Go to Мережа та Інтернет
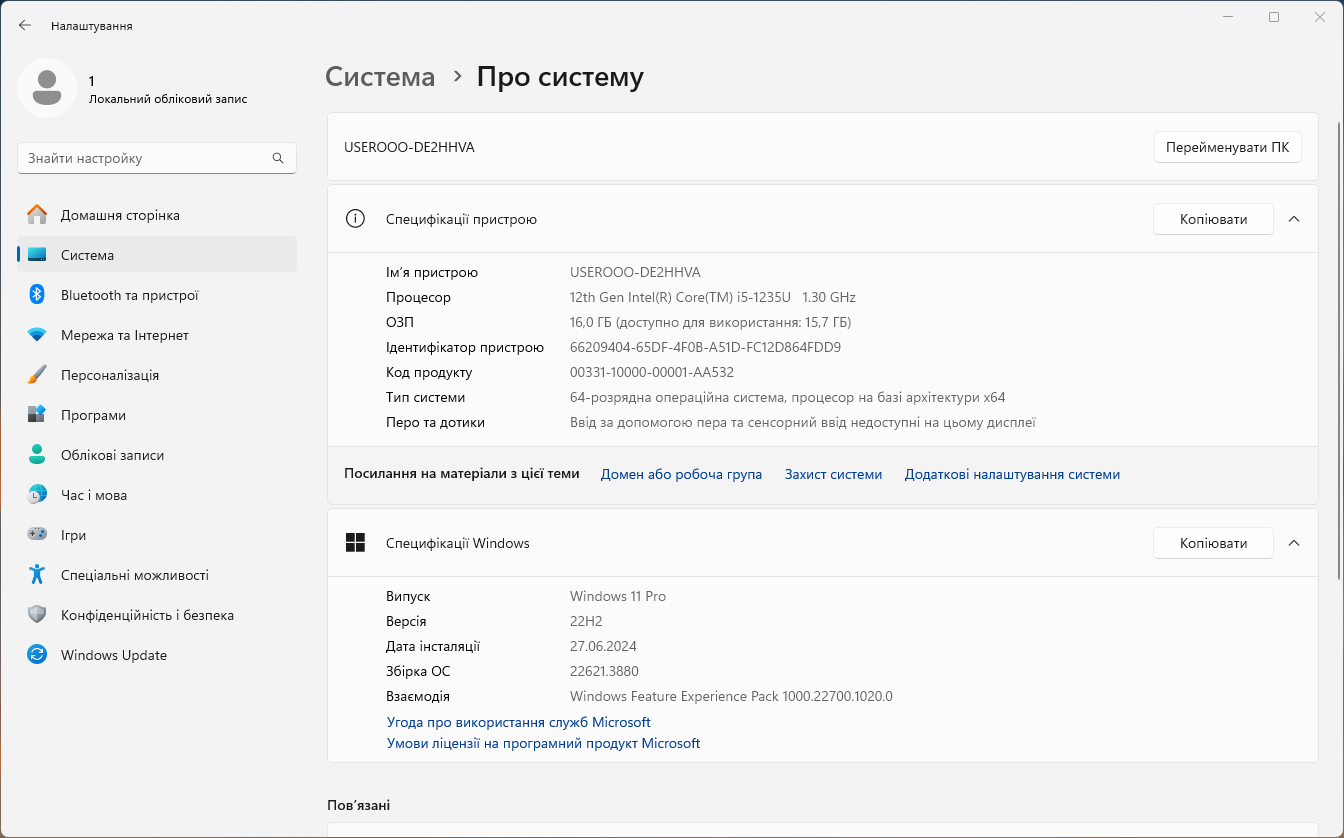 (x=157, y=335)
